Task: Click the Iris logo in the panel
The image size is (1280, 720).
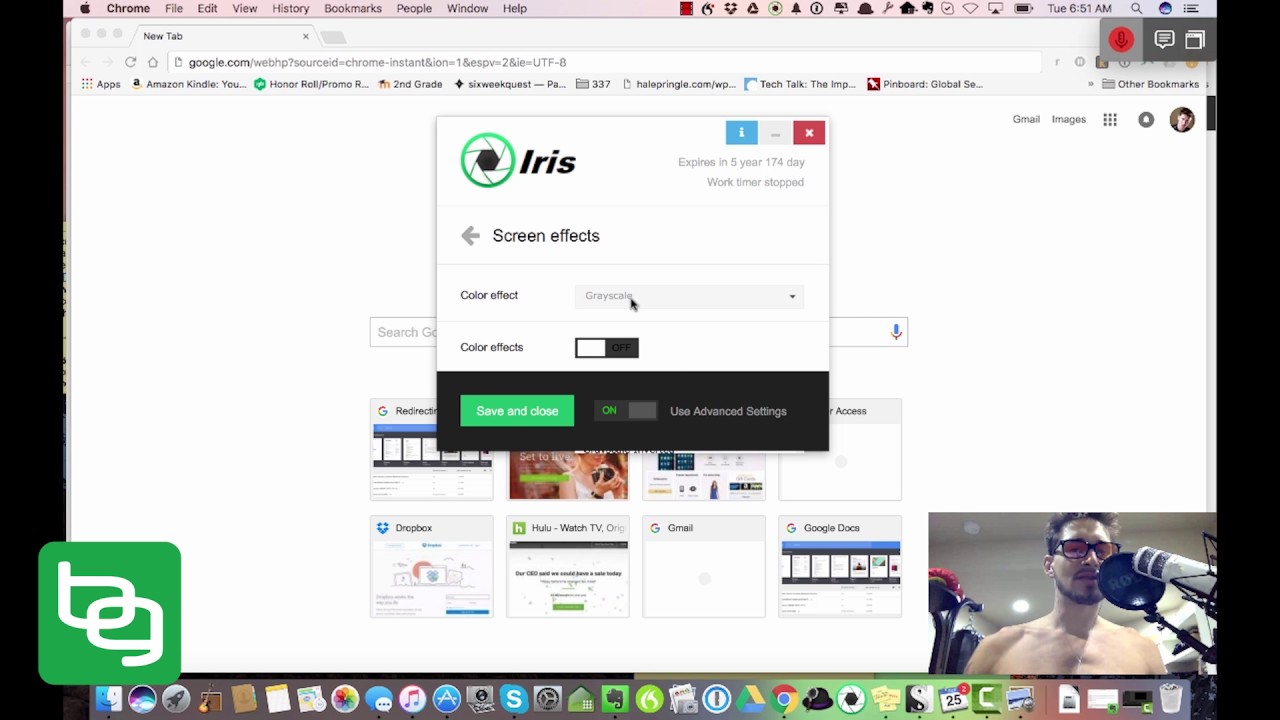Action: point(518,160)
